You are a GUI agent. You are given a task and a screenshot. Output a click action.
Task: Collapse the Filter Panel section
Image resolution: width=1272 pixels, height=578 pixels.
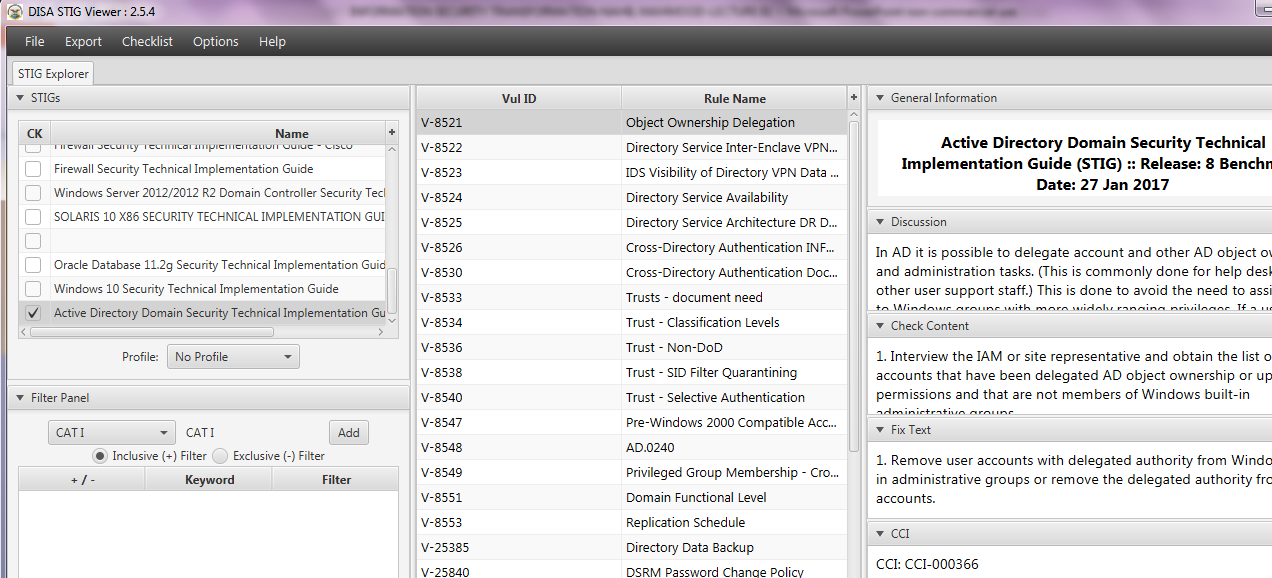tap(20, 398)
